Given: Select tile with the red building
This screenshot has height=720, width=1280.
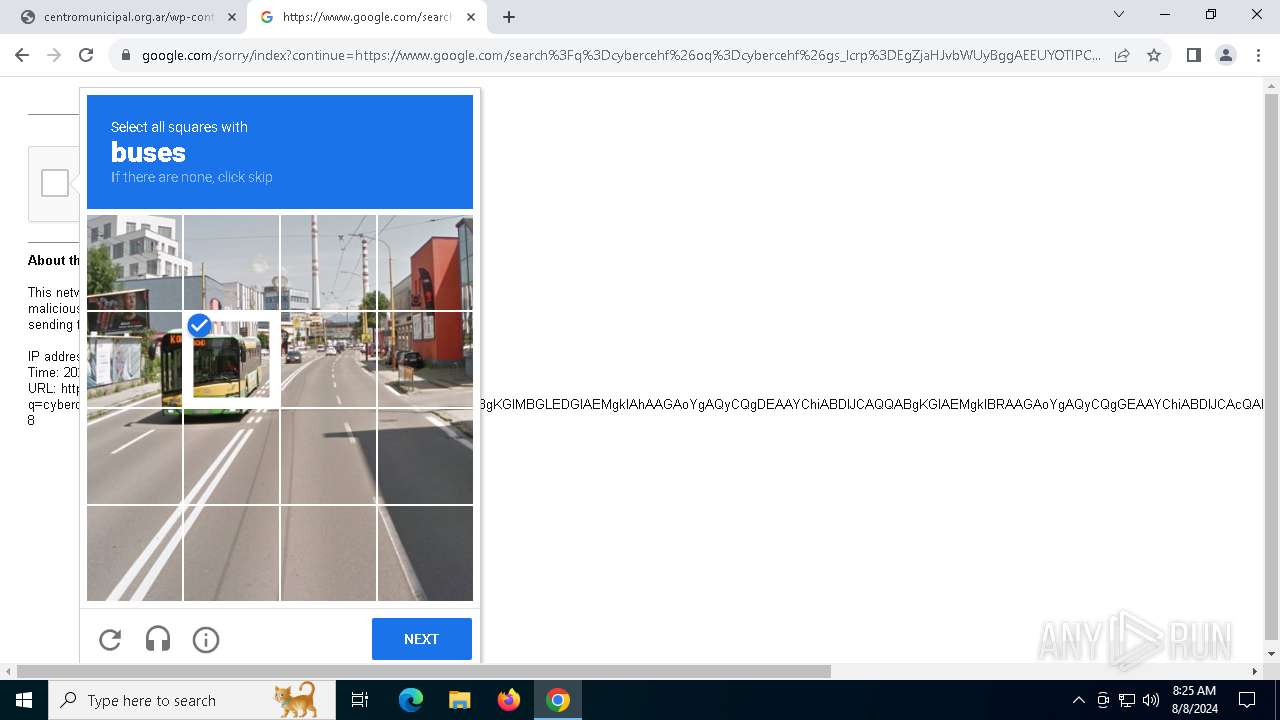Looking at the screenshot, I should coord(425,262).
